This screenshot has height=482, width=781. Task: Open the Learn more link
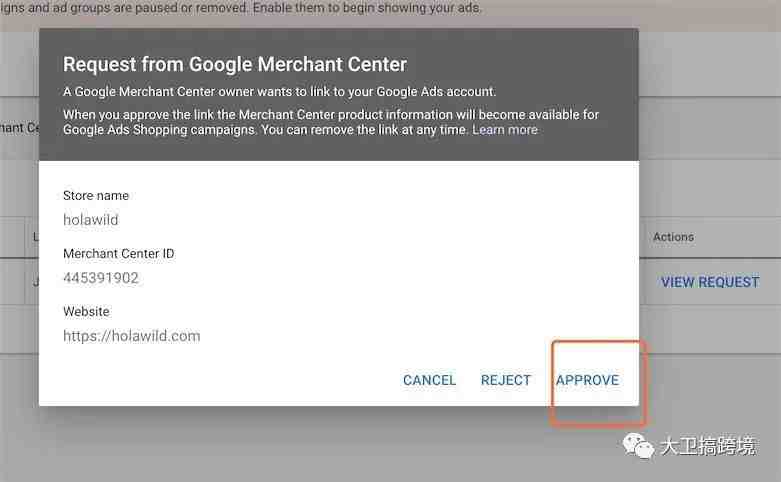tap(505, 130)
